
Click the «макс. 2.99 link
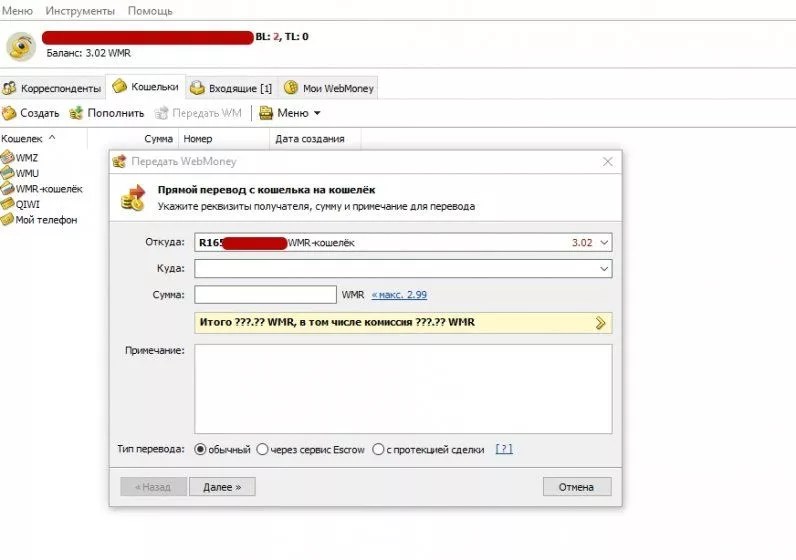(x=399, y=294)
